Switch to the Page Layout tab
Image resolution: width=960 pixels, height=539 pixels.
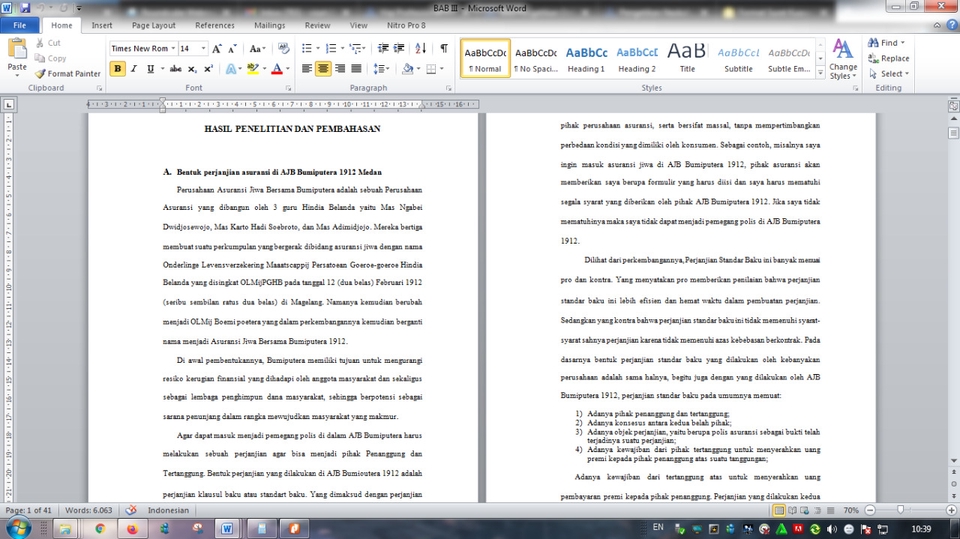click(x=154, y=25)
